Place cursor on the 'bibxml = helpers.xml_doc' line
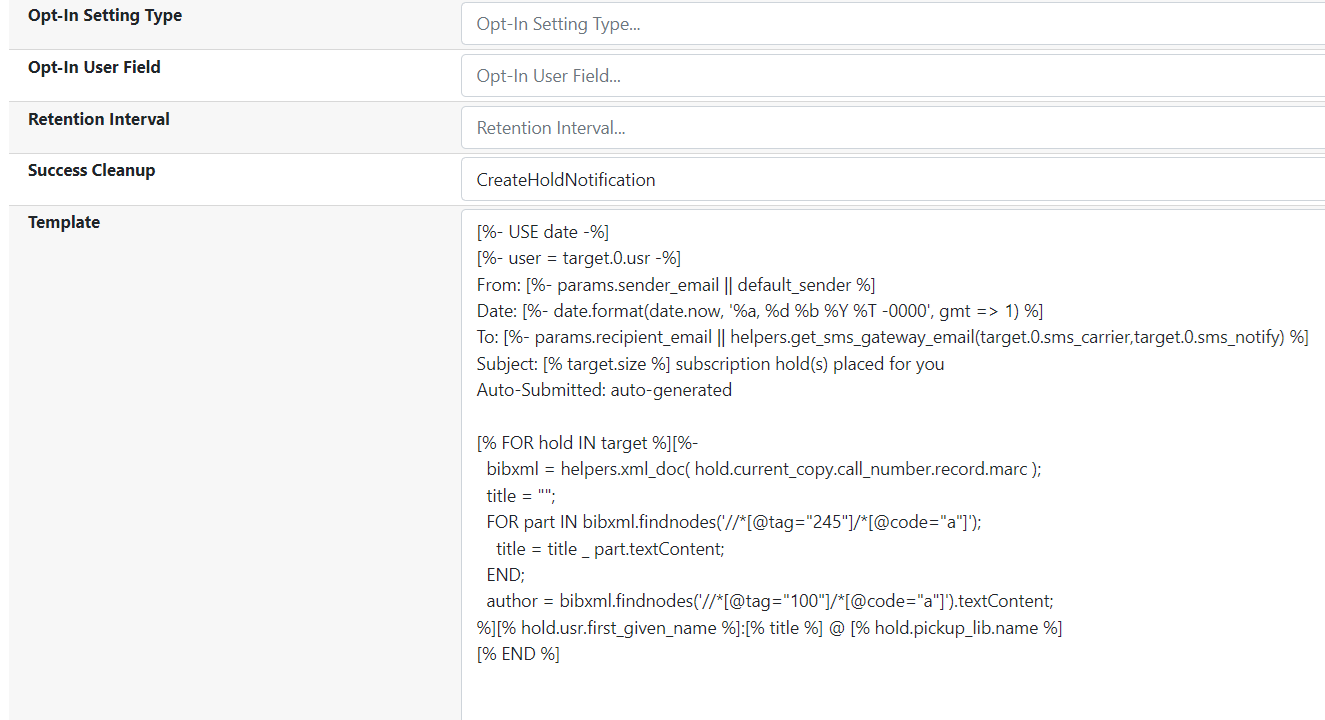 click(764, 469)
